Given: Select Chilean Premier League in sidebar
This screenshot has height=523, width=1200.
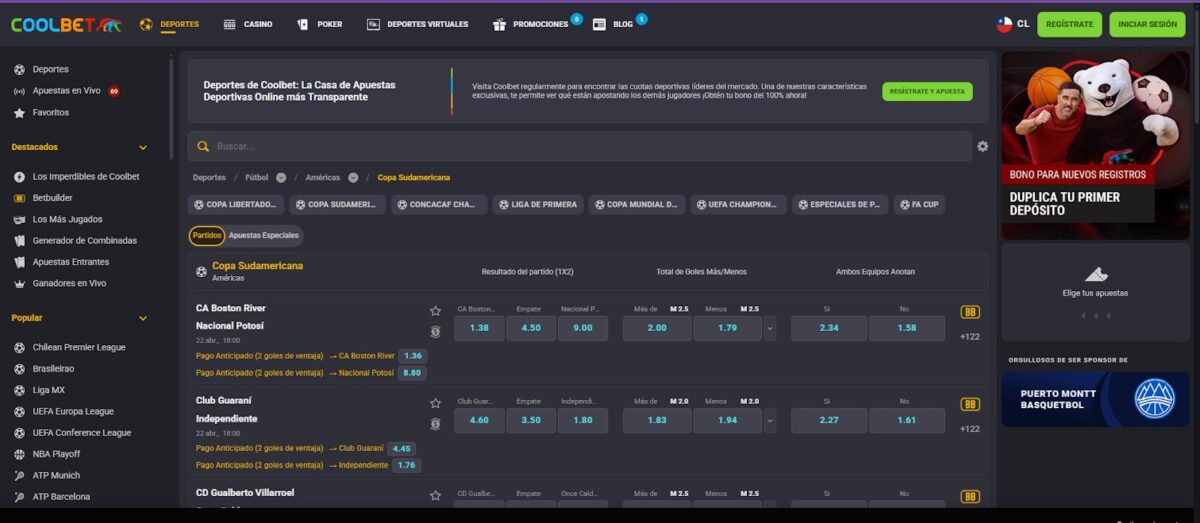Looking at the screenshot, I should [x=78, y=347].
